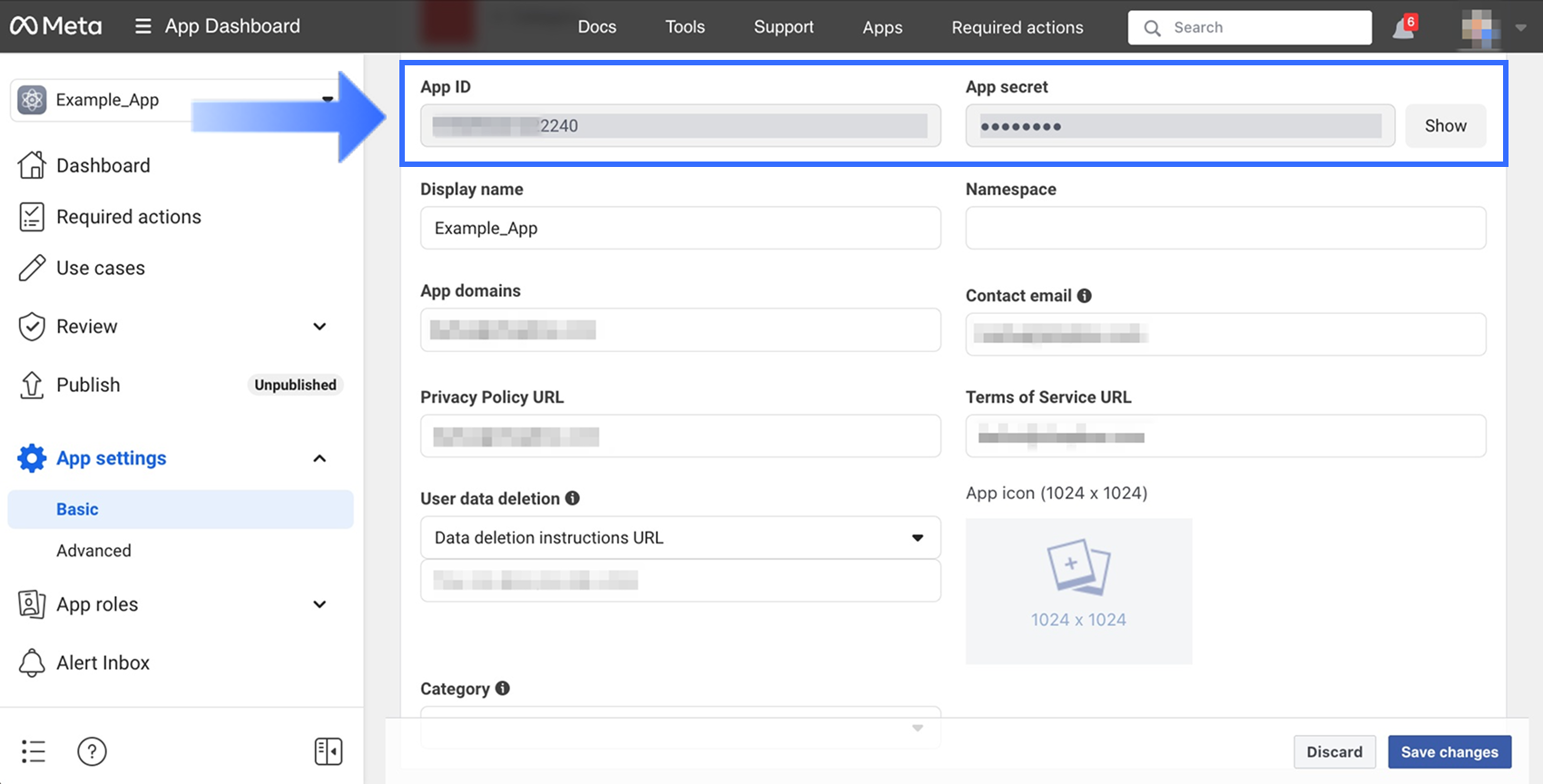The image size is (1543, 784).
Task: Open the list view icon at bottom left
Action: coord(34,751)
